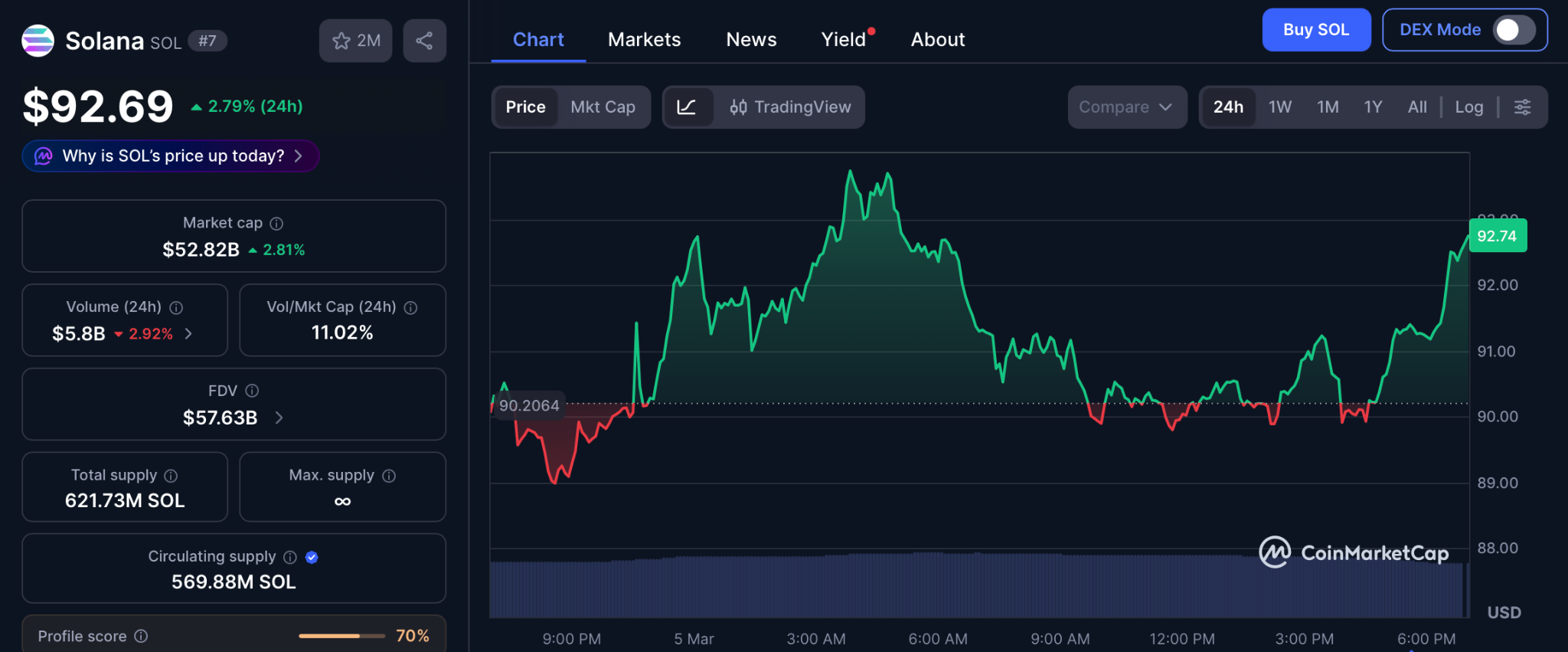Expand FDV details chevron
The height and width of the screenshot is (652, 1568).
[x=279, y=418]
